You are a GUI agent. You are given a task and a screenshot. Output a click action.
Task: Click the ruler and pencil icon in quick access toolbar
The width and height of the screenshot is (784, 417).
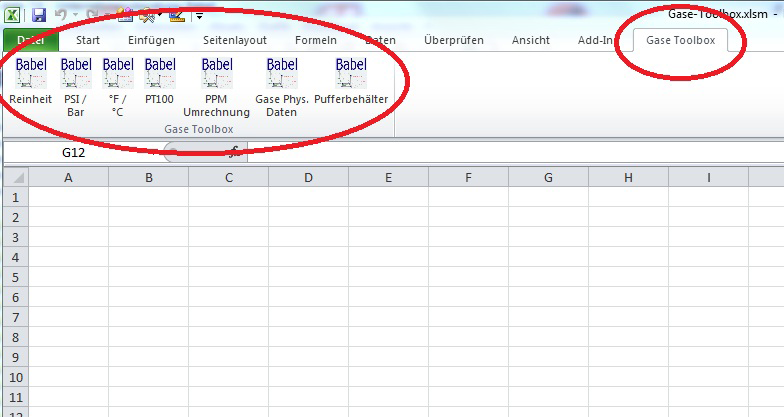176,15
